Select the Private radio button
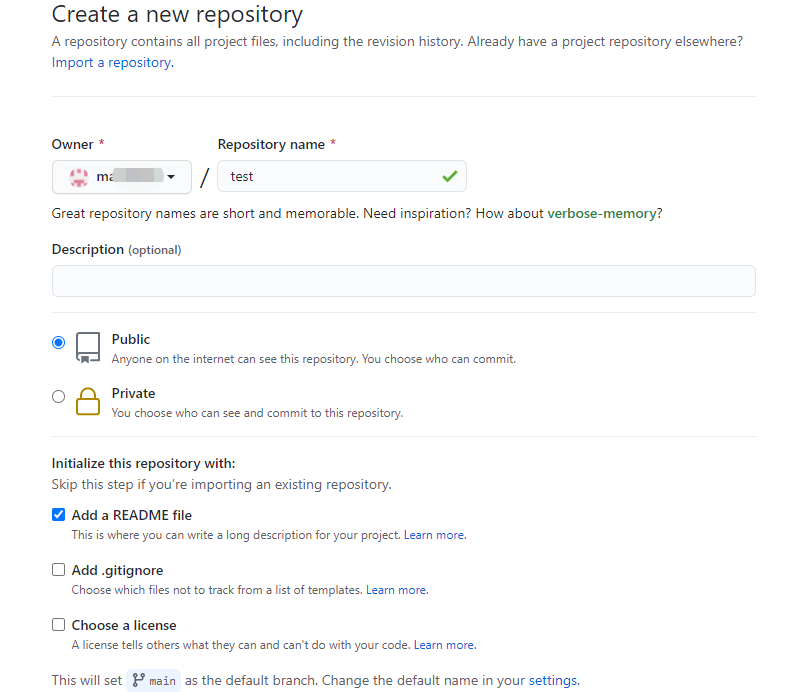The width and height of the screenshot is (806, 692). [x=58, y=396]
